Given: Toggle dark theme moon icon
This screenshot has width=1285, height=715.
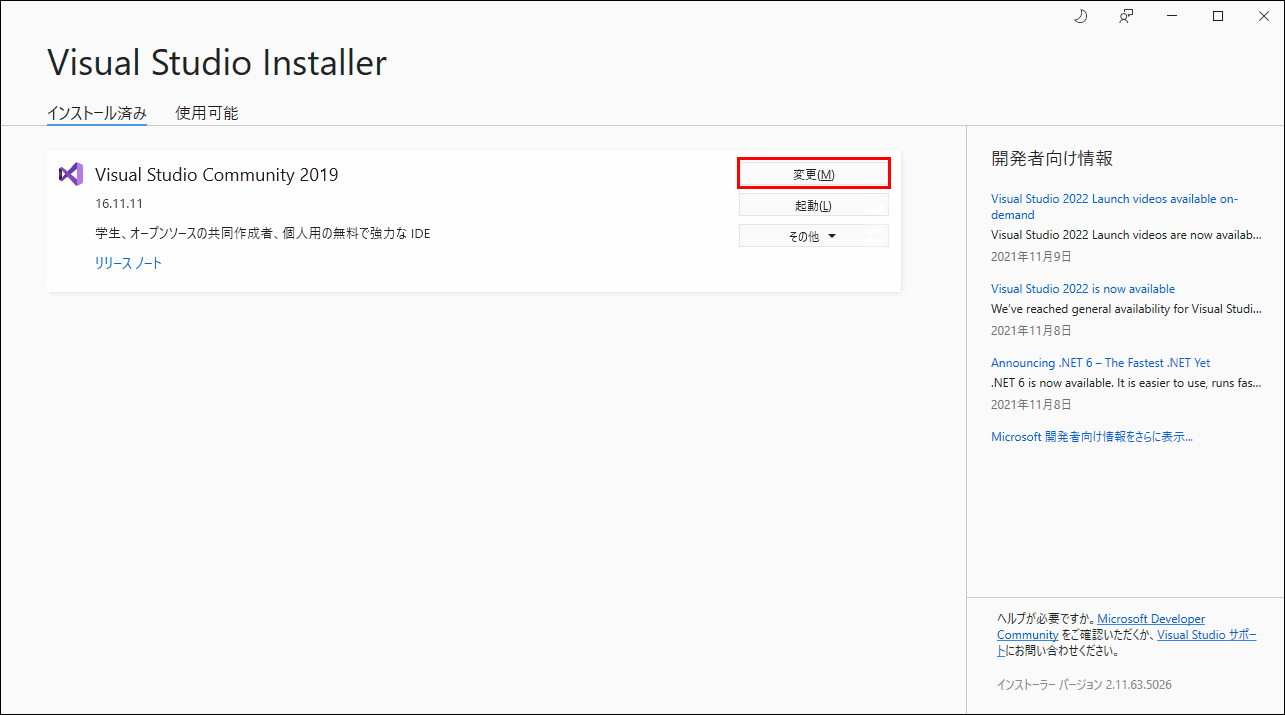Looking at the screenshot, I should click(x=1080, y=16).
